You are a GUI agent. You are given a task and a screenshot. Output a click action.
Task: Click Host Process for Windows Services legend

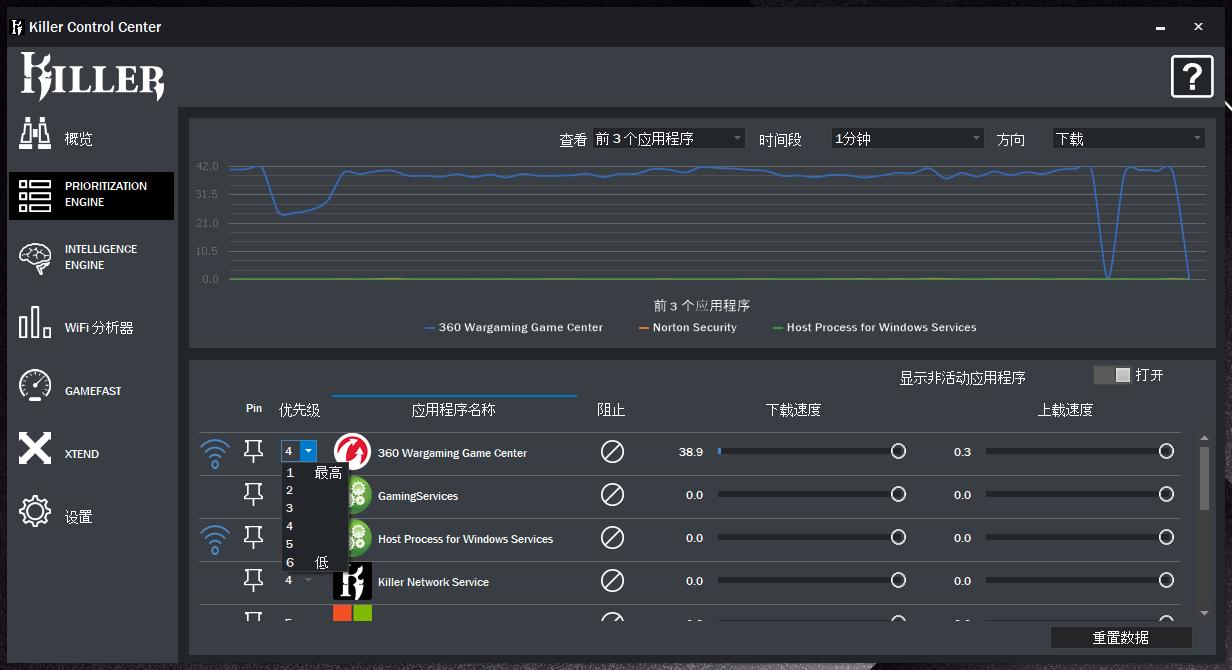[875, 327]
